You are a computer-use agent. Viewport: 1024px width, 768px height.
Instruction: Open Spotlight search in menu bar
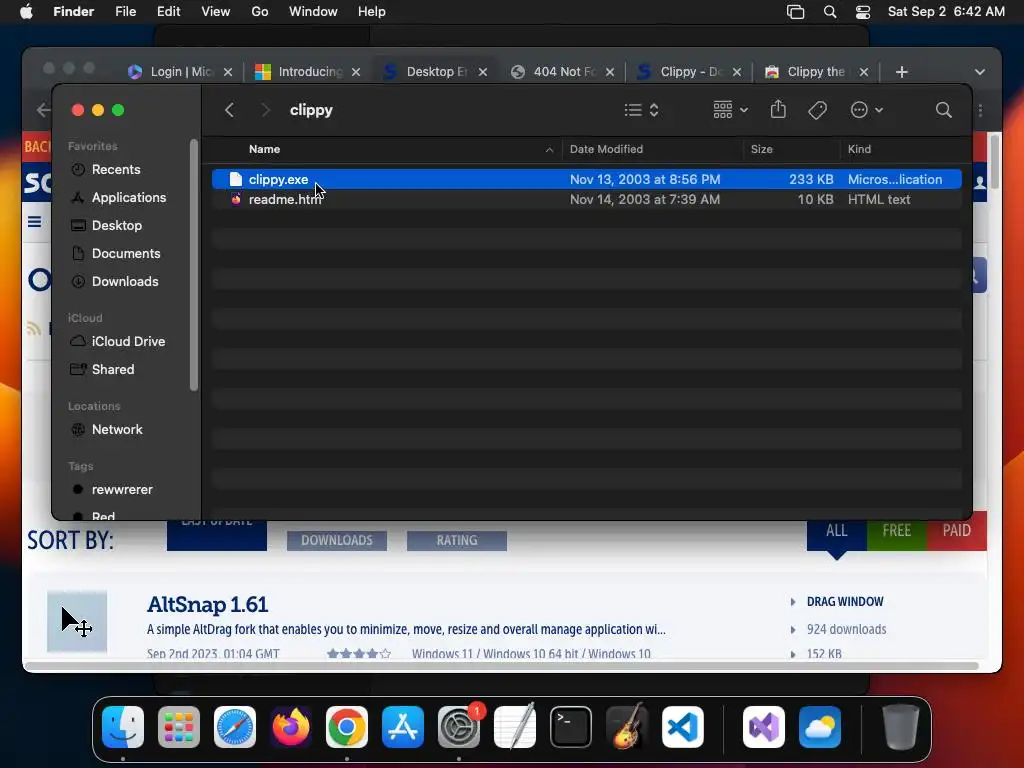point(830,12)
